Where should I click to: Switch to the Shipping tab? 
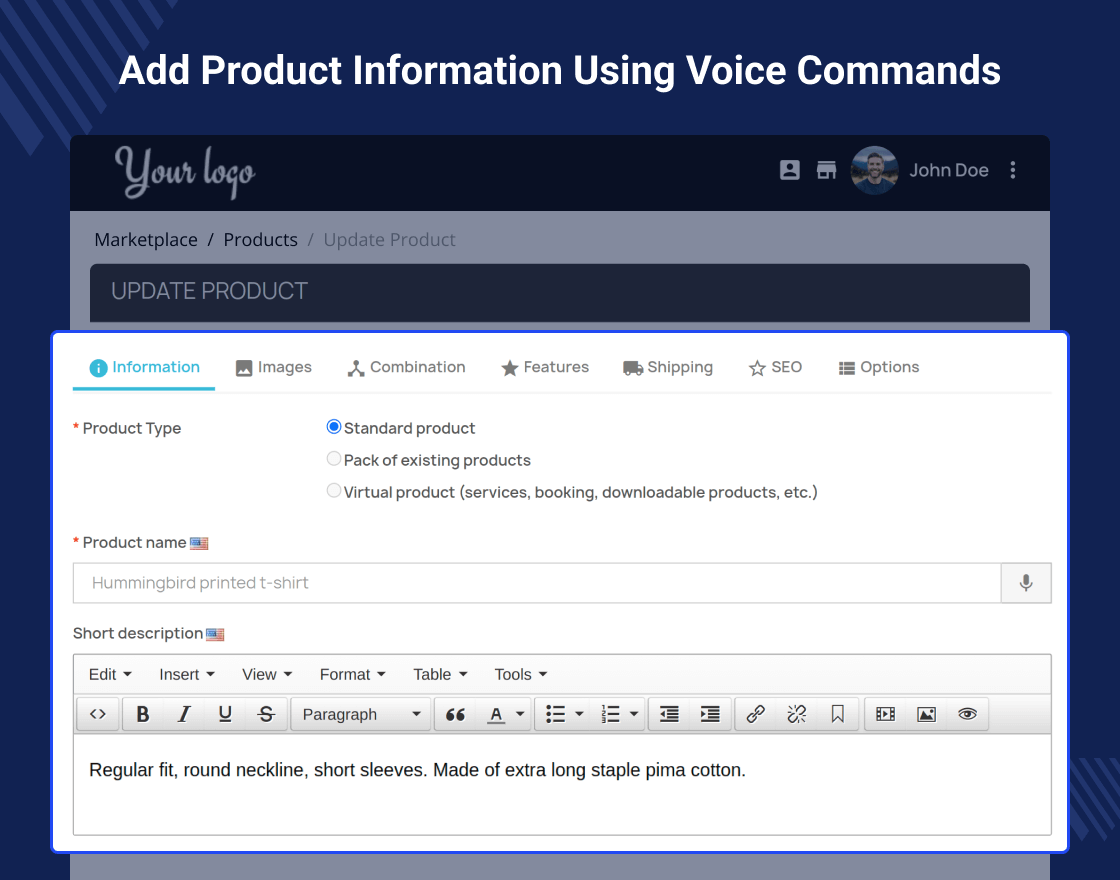[668, 367]
